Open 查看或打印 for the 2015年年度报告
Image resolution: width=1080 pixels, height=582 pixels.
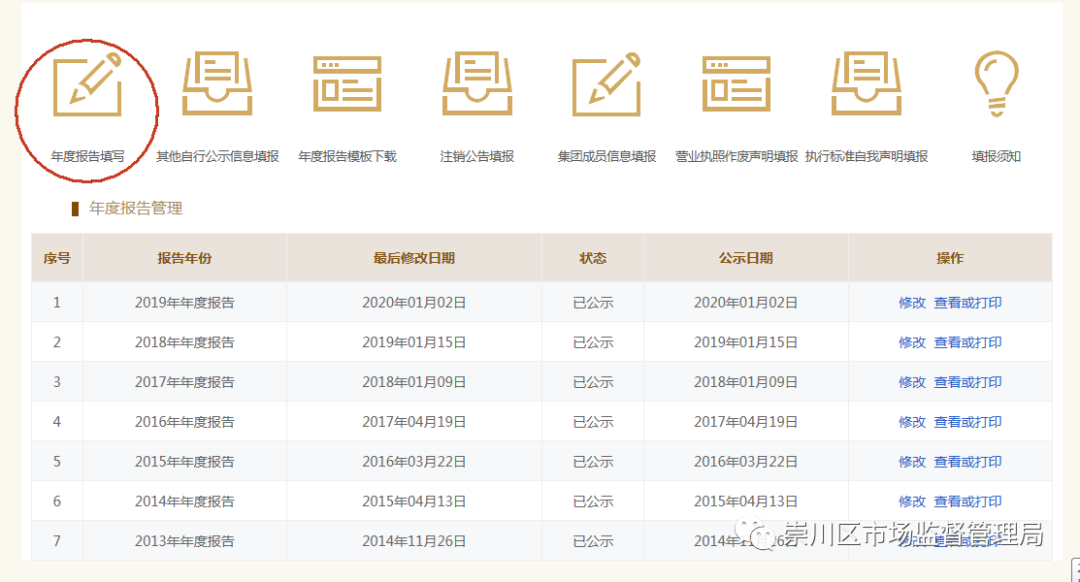(968, 462)
